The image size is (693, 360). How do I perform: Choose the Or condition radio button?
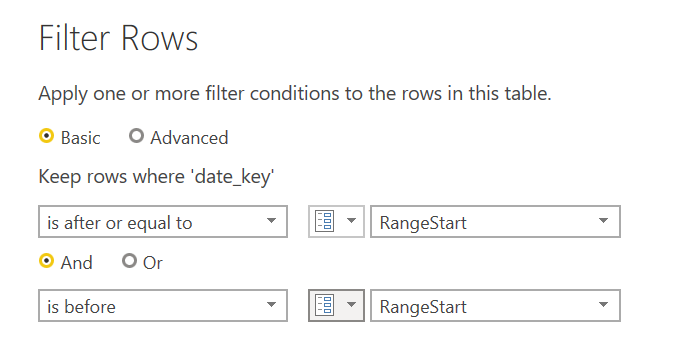pyautogui.click(x=129, y=261)
